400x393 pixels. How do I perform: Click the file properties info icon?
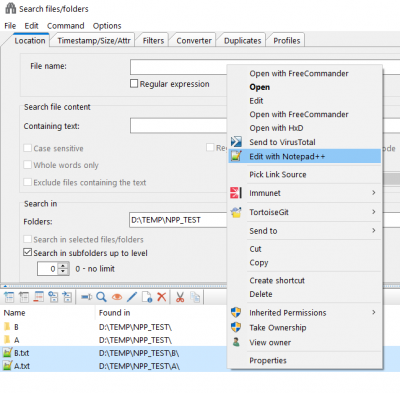pyautogui.click(x=147, y=297)
